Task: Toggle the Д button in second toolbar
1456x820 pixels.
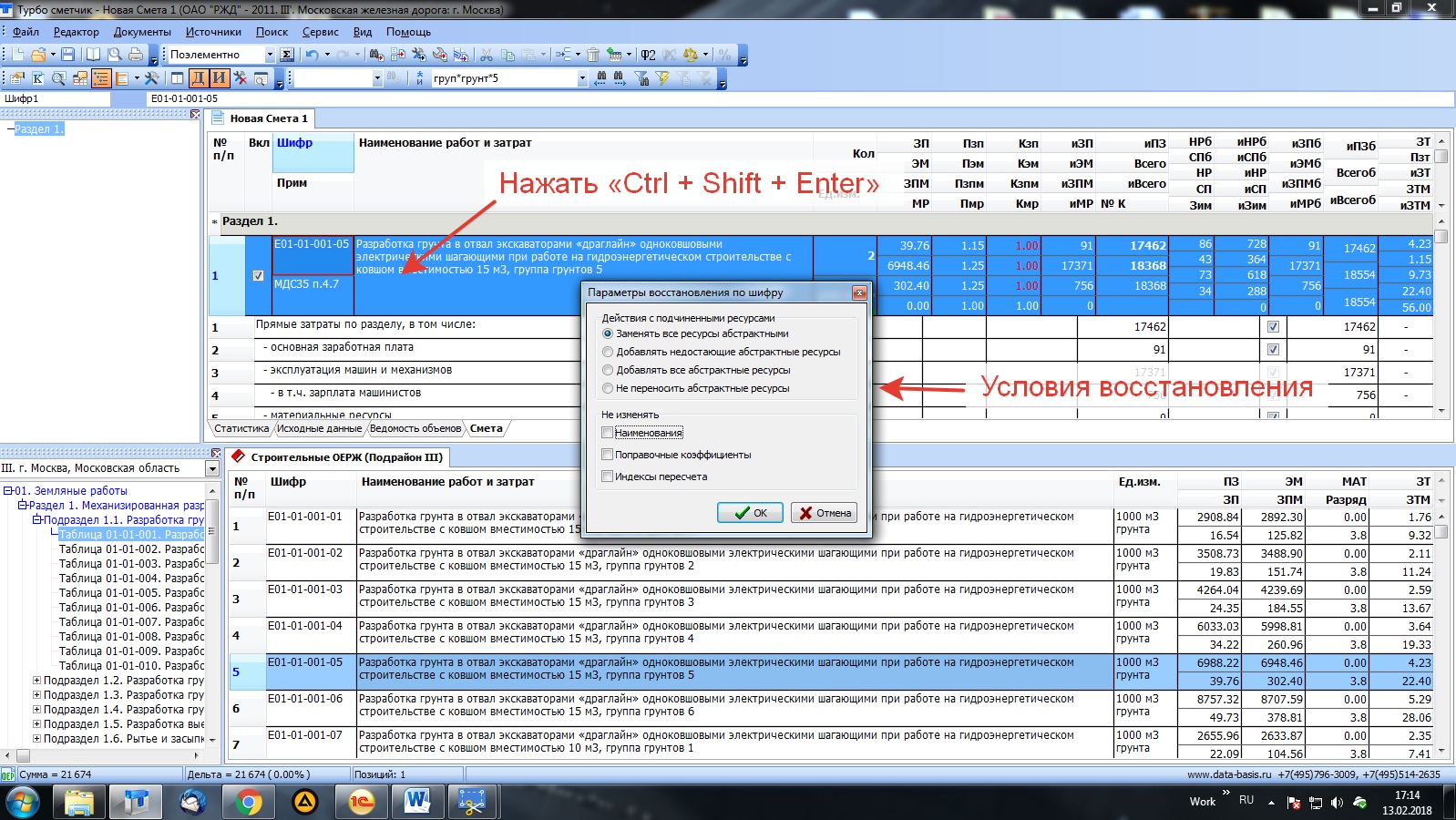Action: pyautogui.click(x=198, y=78)
